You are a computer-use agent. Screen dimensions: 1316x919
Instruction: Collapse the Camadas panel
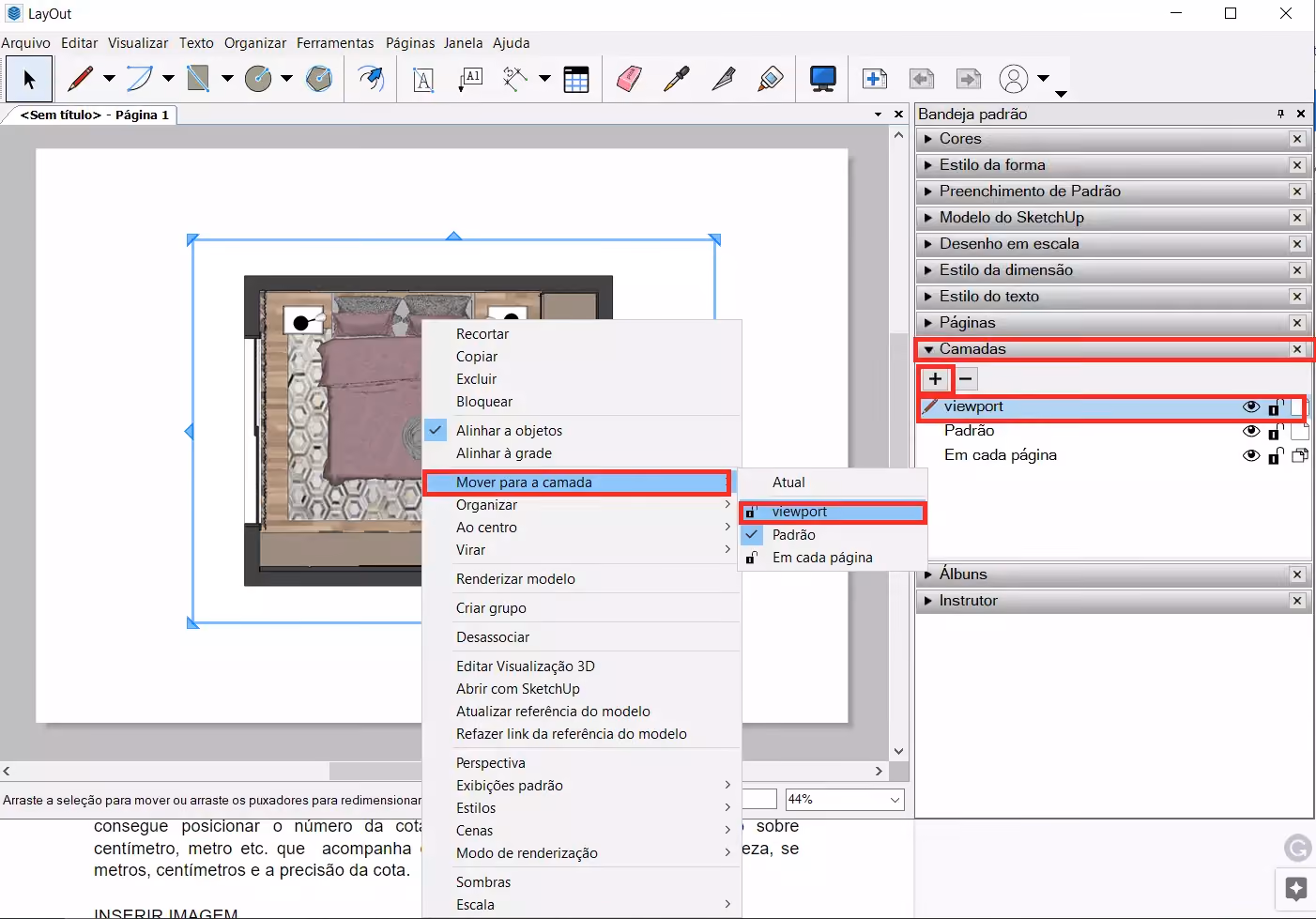coord(928,349)
